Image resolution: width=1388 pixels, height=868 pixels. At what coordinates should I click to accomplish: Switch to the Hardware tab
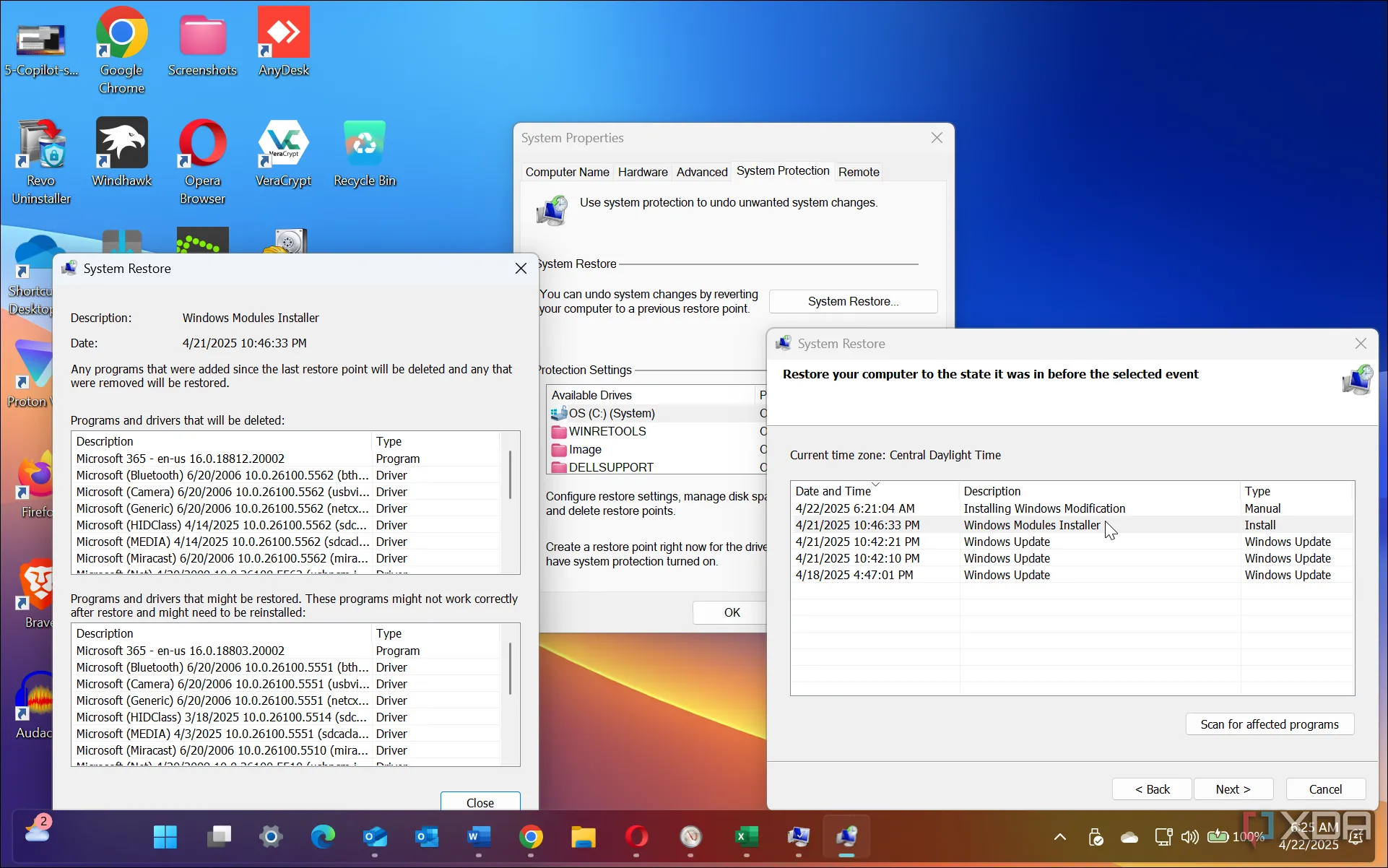pyautogui.click(x=642, y=172)
